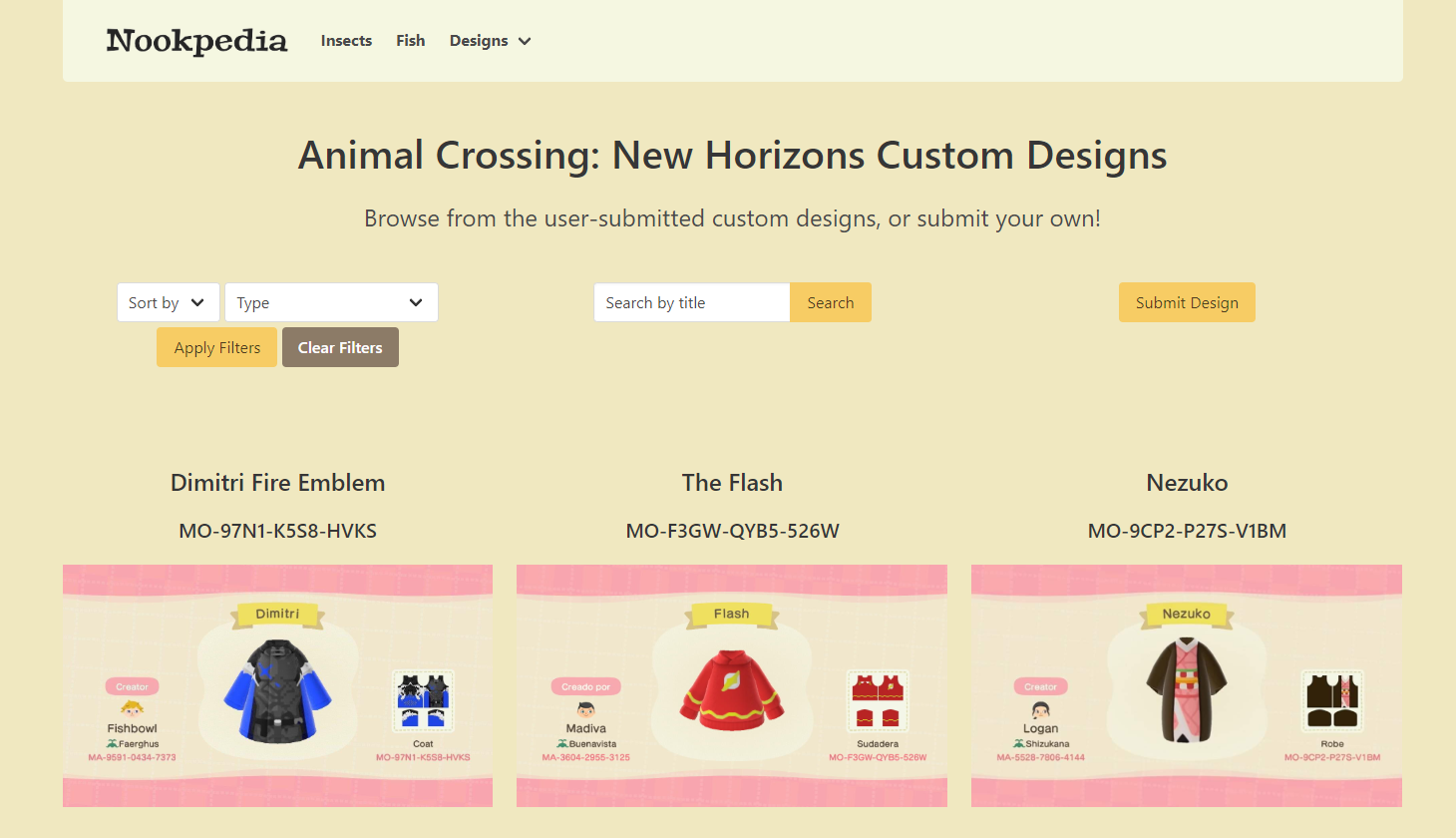The height and width of the screenshot is (838, 1456).
Task: Open the Dimitri coat design image
Action: (x=277, y=686)
